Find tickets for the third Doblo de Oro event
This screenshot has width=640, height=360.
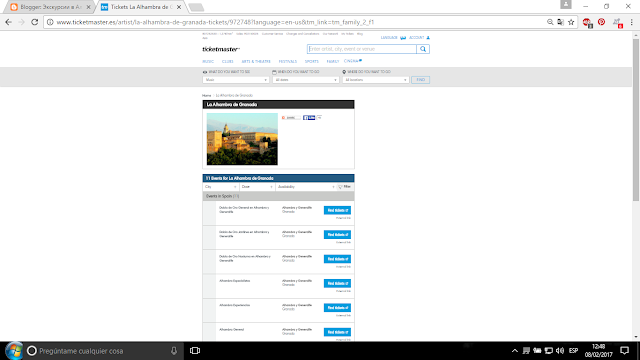click(x=337, y=259)
